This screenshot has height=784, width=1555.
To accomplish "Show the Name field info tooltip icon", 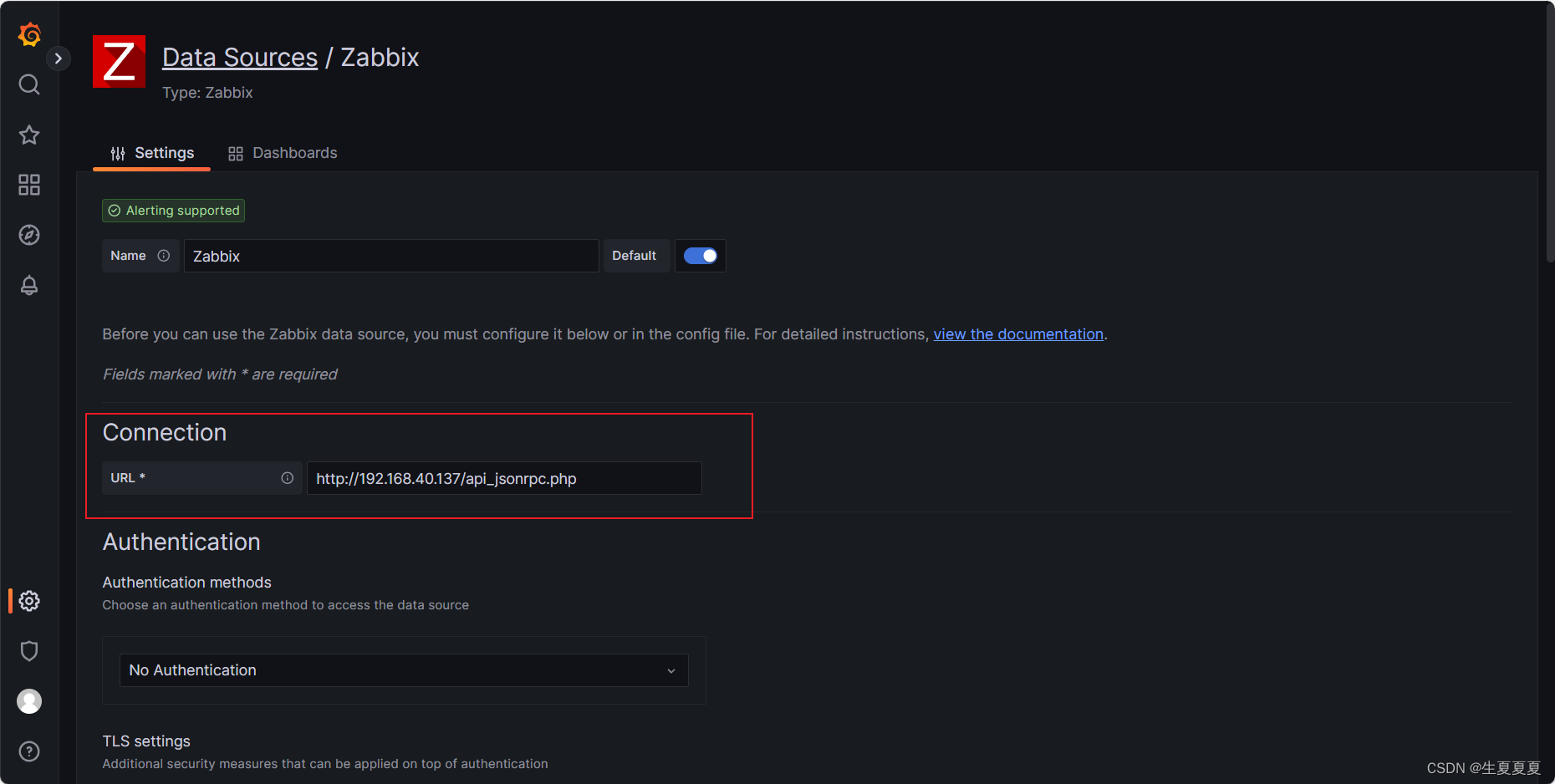I will (x=164, y=256).
